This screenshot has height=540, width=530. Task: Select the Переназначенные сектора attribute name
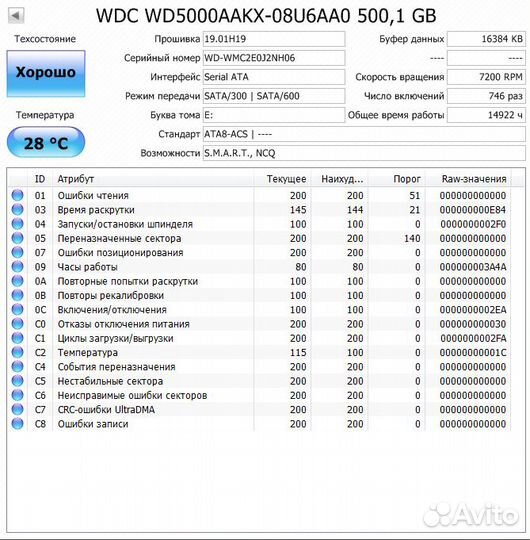point(119,238)
